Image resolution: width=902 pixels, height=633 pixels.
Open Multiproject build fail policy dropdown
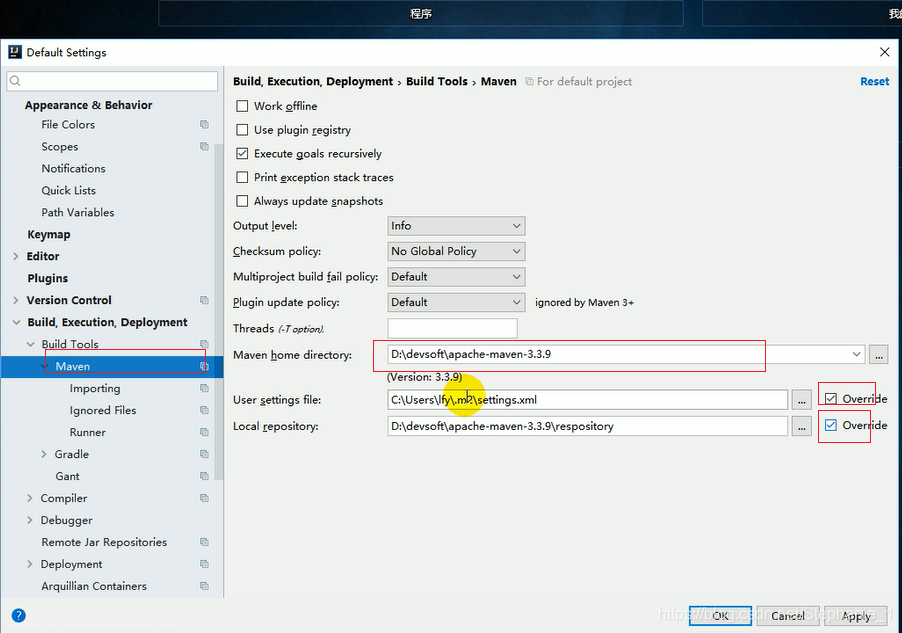(456, 277)
